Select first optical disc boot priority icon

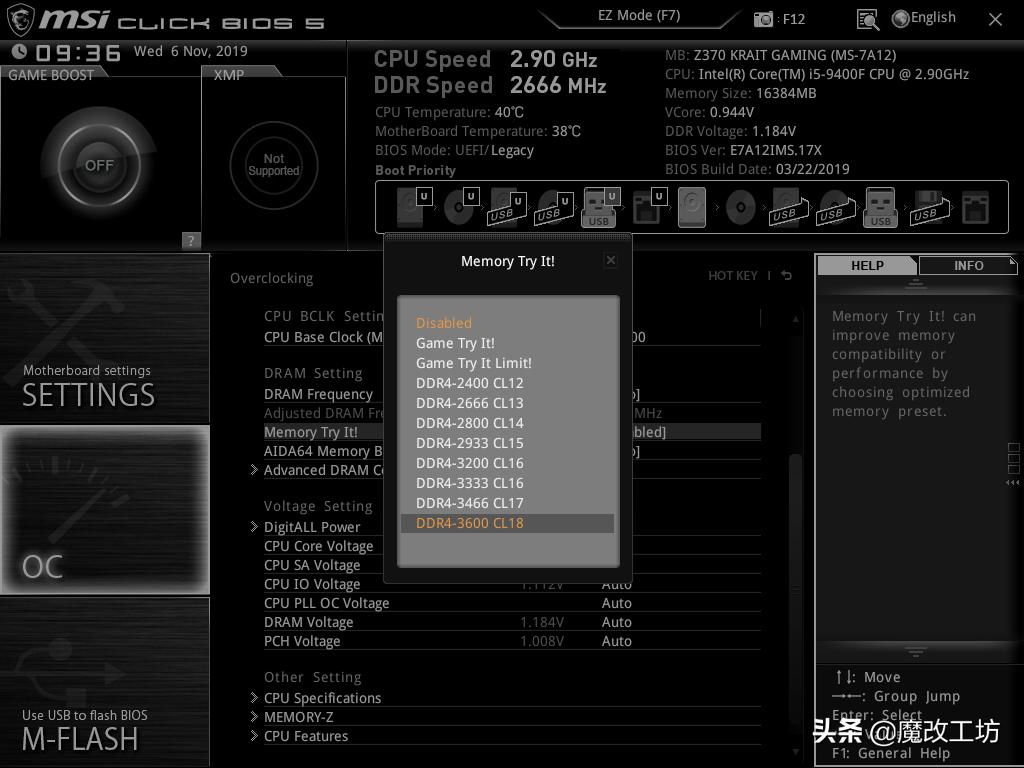[x=461, y=207]
